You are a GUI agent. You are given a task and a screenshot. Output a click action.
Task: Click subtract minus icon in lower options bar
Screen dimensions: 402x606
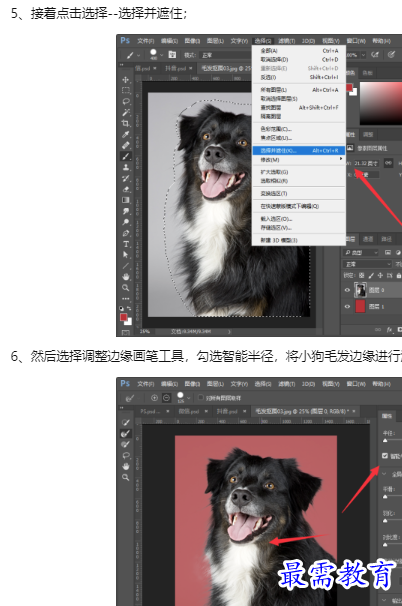pos(166,398)
